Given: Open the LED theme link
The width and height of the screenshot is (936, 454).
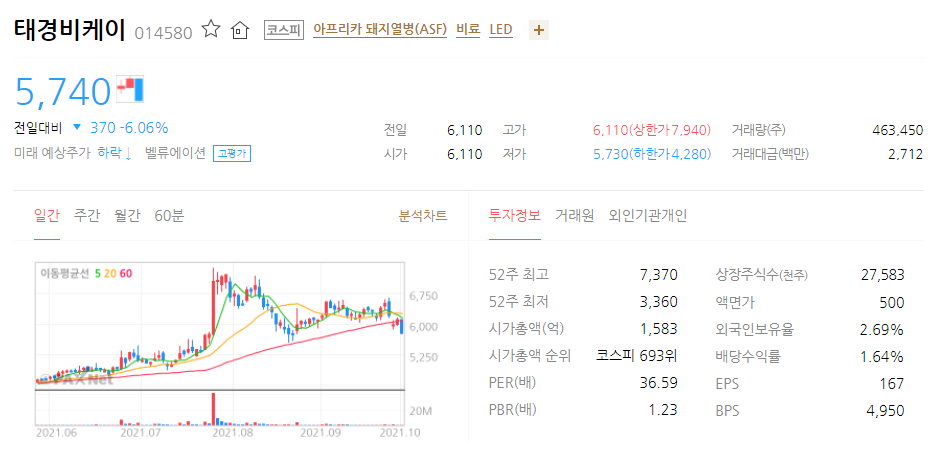Looking at the screenshot, I should 501,29.
